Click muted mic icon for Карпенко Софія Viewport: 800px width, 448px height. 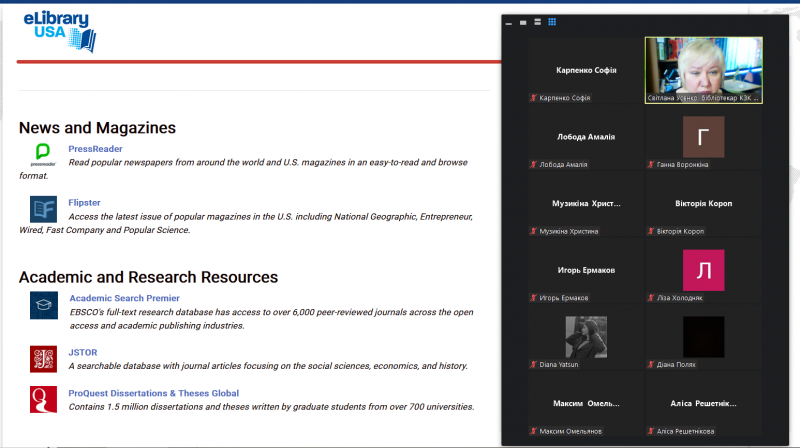(x=534, y=98)
